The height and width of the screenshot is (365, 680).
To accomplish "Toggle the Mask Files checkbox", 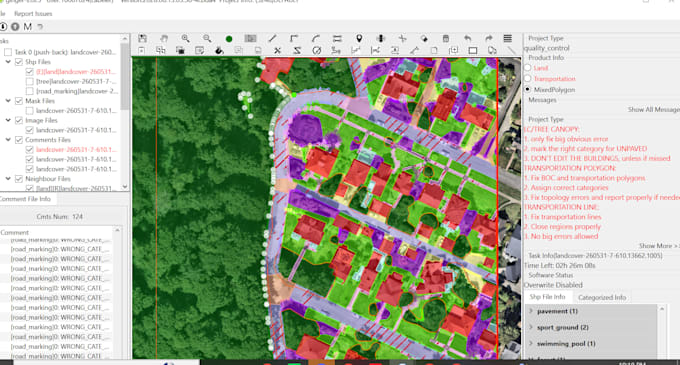I will 19,101.
